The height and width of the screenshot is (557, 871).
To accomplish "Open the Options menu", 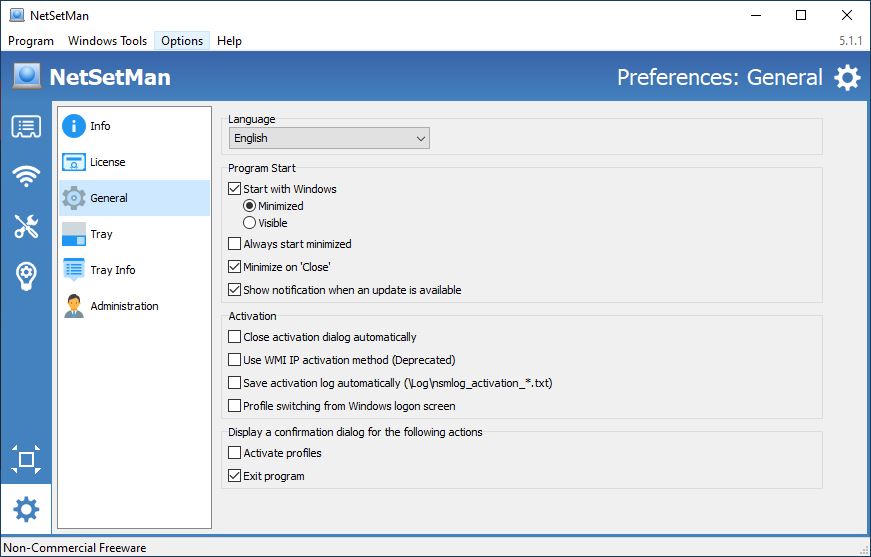I will pyautogui.click(x=182, y=41).
